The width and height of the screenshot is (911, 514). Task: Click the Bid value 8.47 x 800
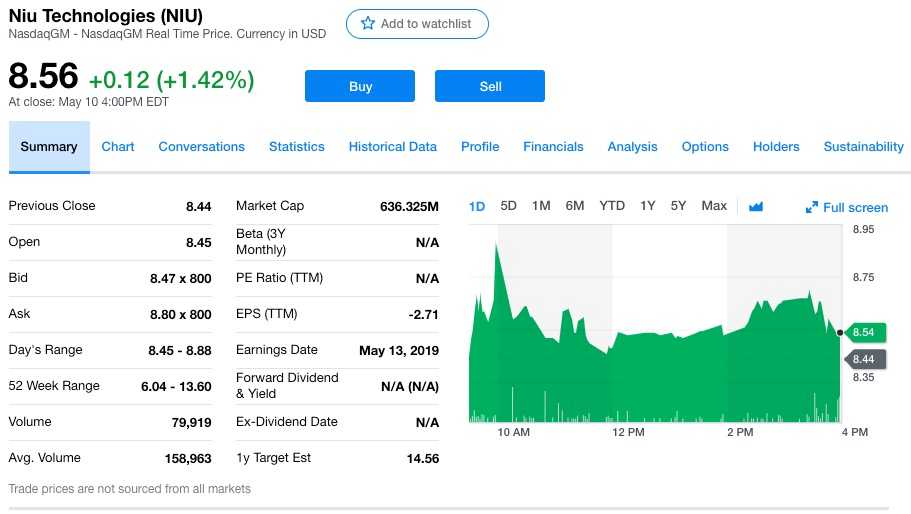[x=181, y=279]
